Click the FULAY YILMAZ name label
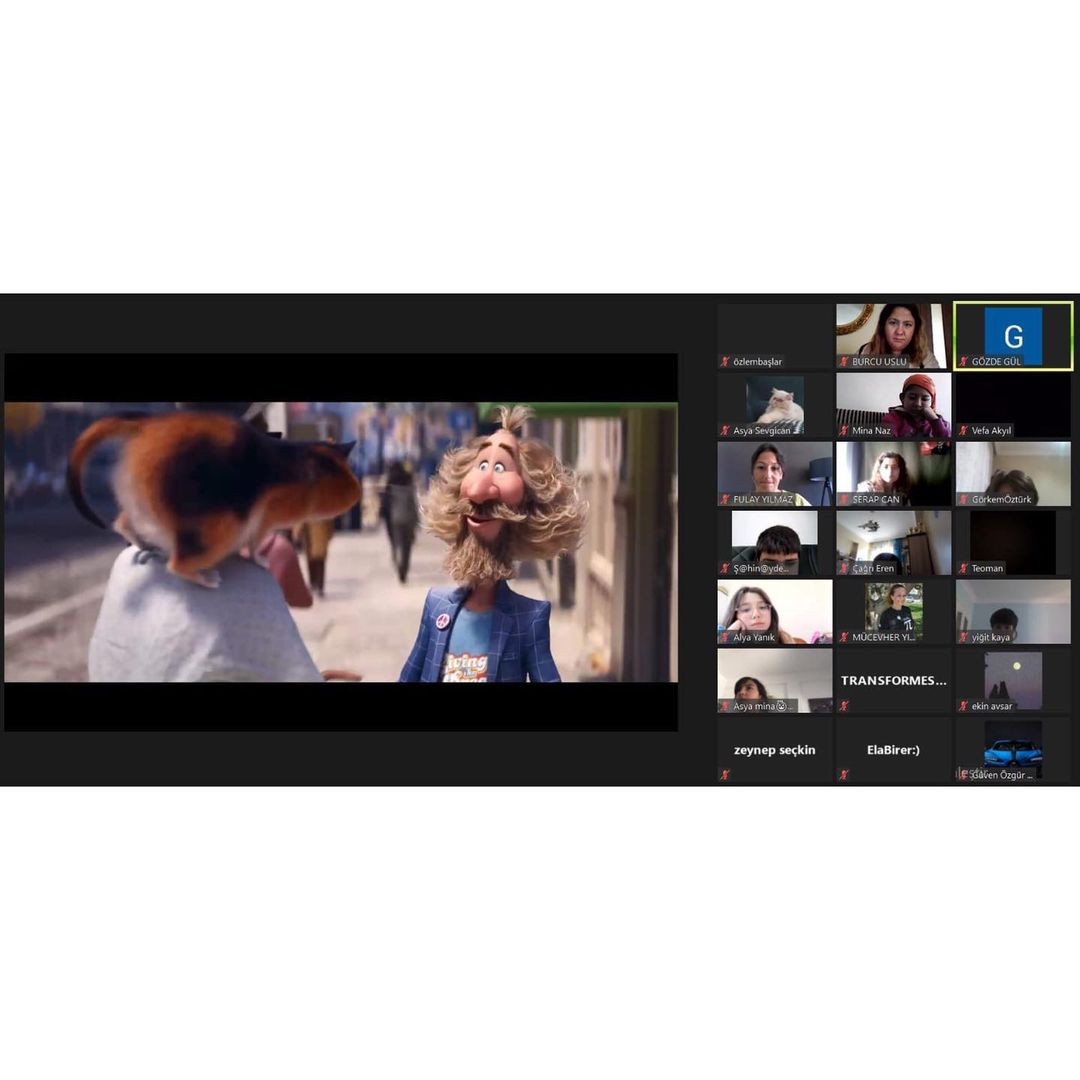The height and width of the screenshot is (1080, 1080). [763, 499]
